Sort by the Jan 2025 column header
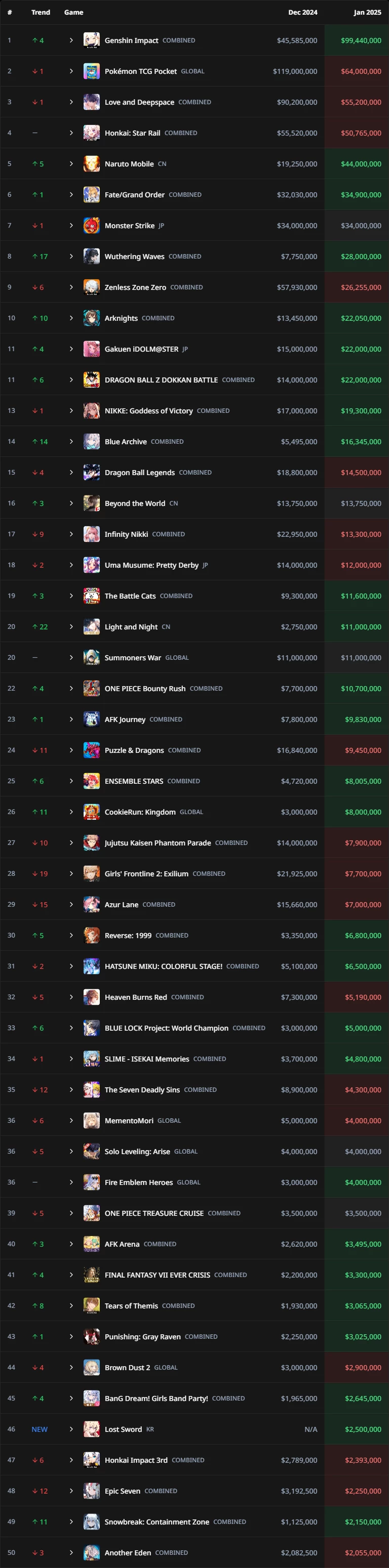Viewport: 389px width, 1568px height. [x=367, y=12]
